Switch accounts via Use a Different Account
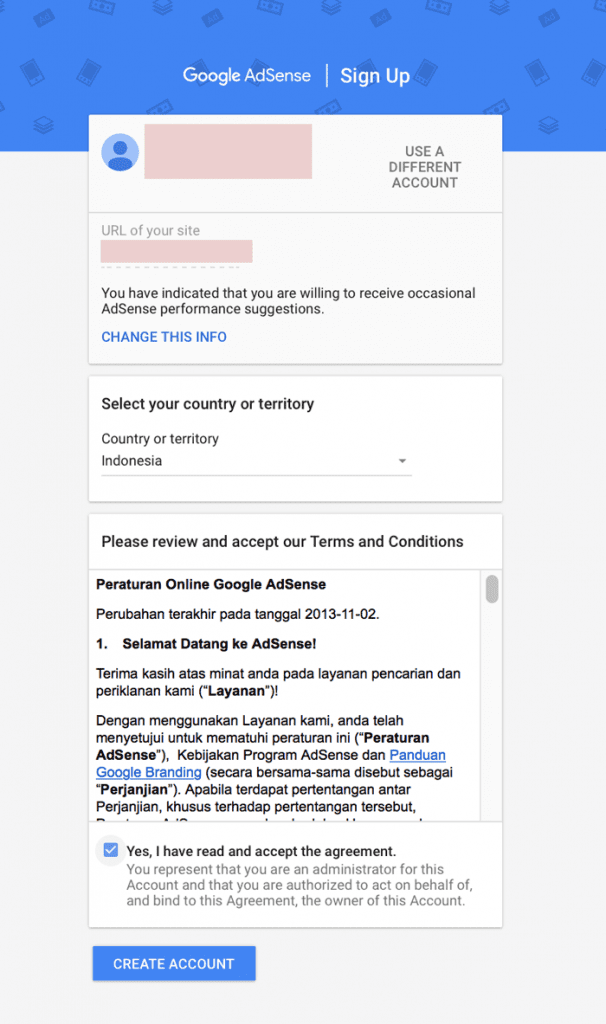This screenshot has height=1024, width=606. point(425,167)
